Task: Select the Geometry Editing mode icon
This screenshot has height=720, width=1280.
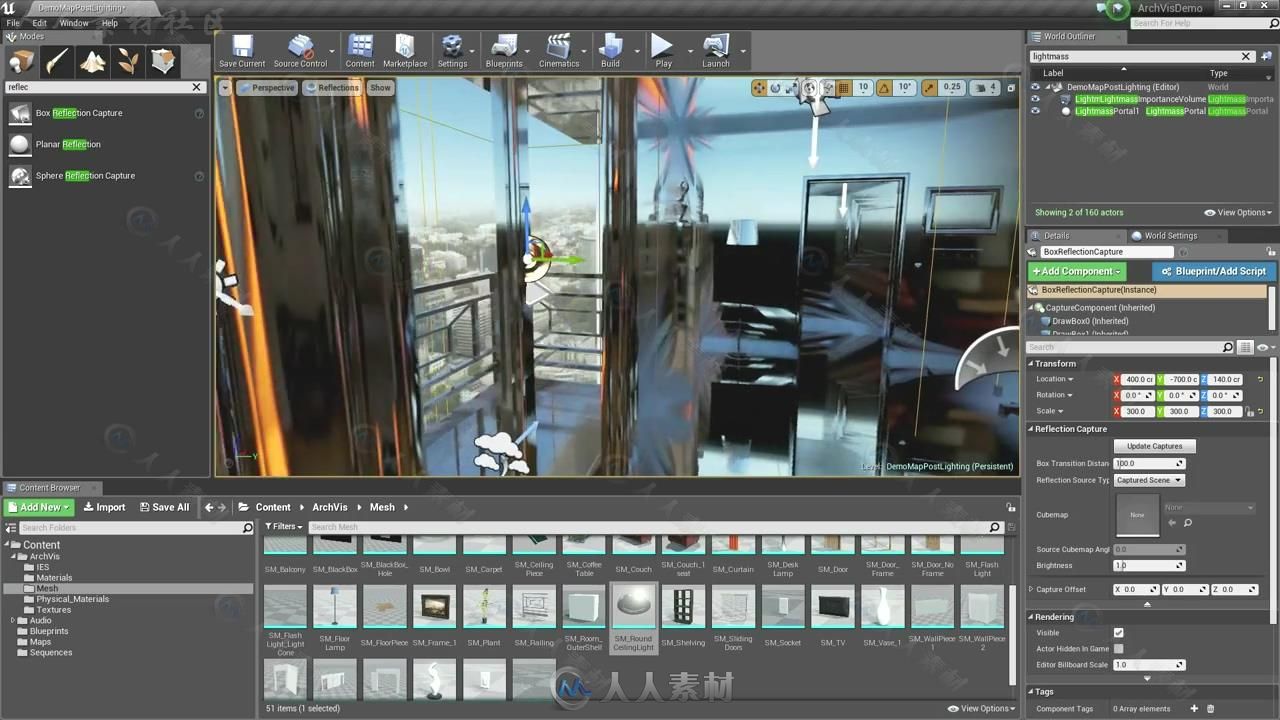Action: tap(163, 62)
